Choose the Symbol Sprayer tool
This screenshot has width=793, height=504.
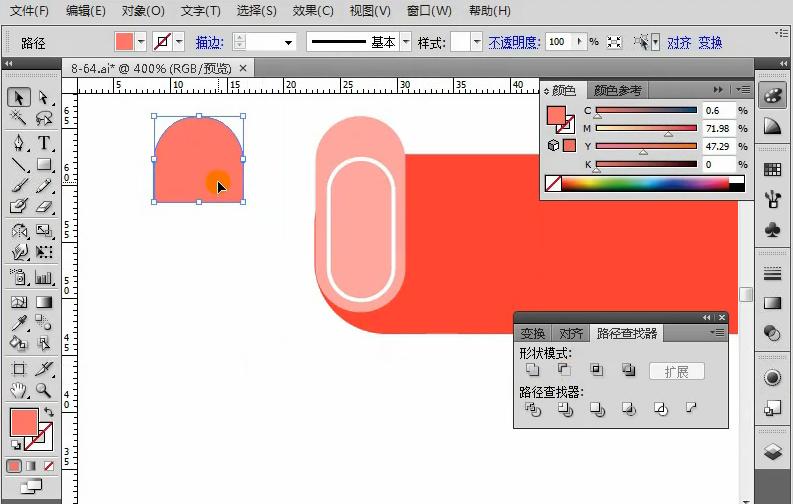pos(19,277)
